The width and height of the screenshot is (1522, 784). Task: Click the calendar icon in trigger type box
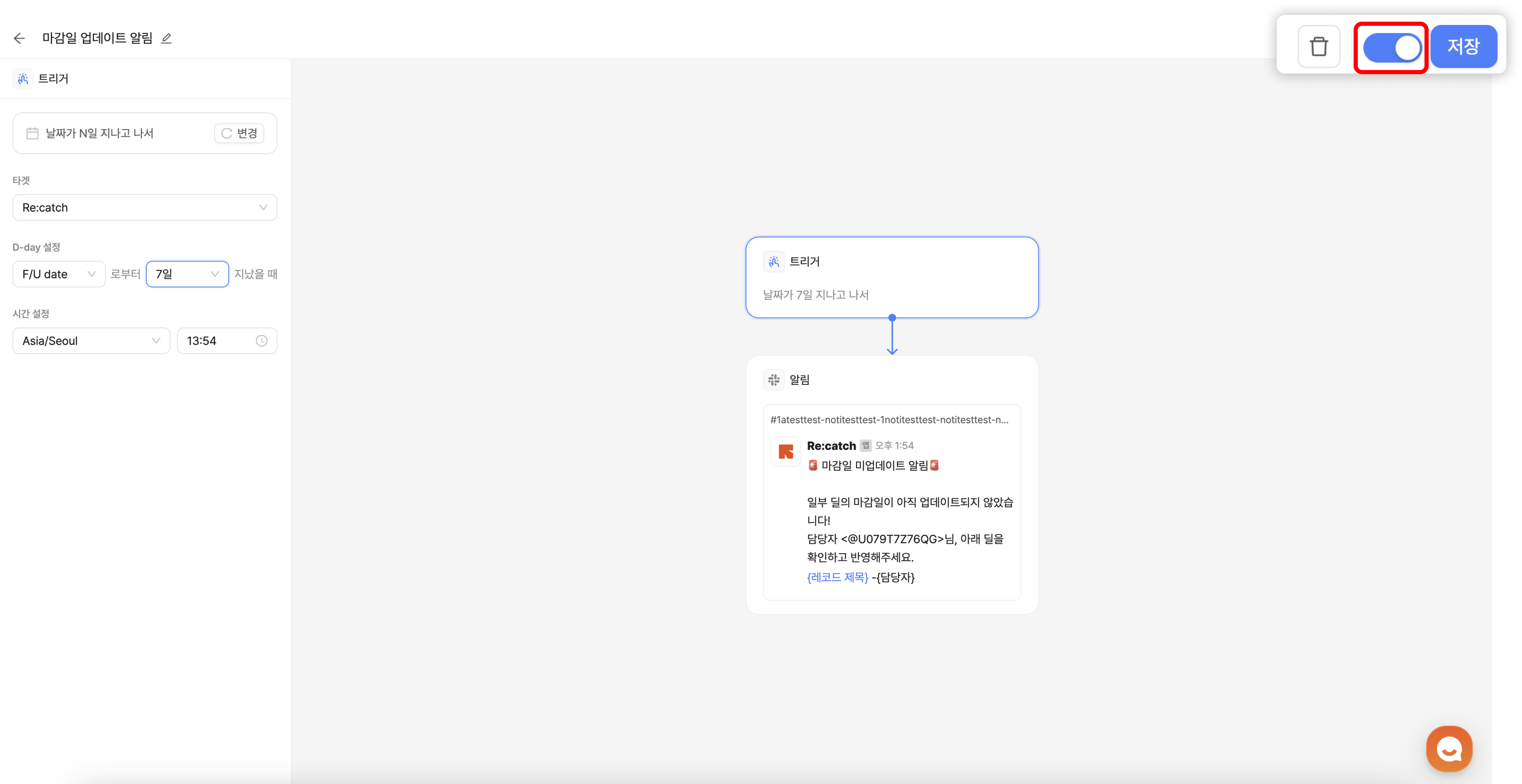33,133
